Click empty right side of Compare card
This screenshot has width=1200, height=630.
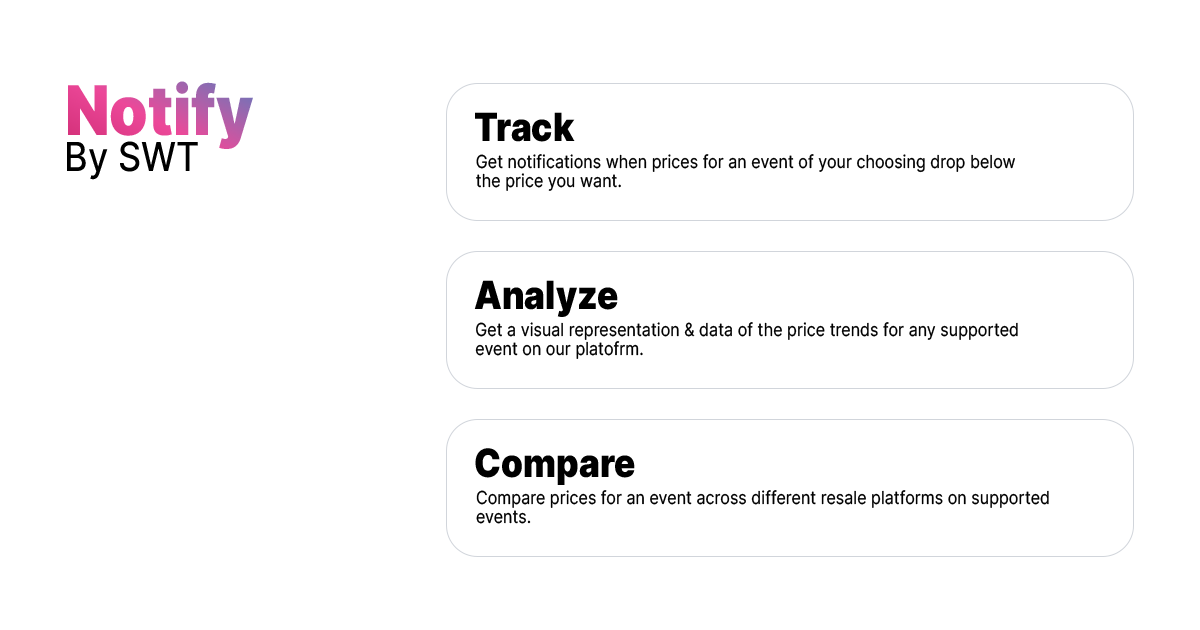click(1090, 488)
